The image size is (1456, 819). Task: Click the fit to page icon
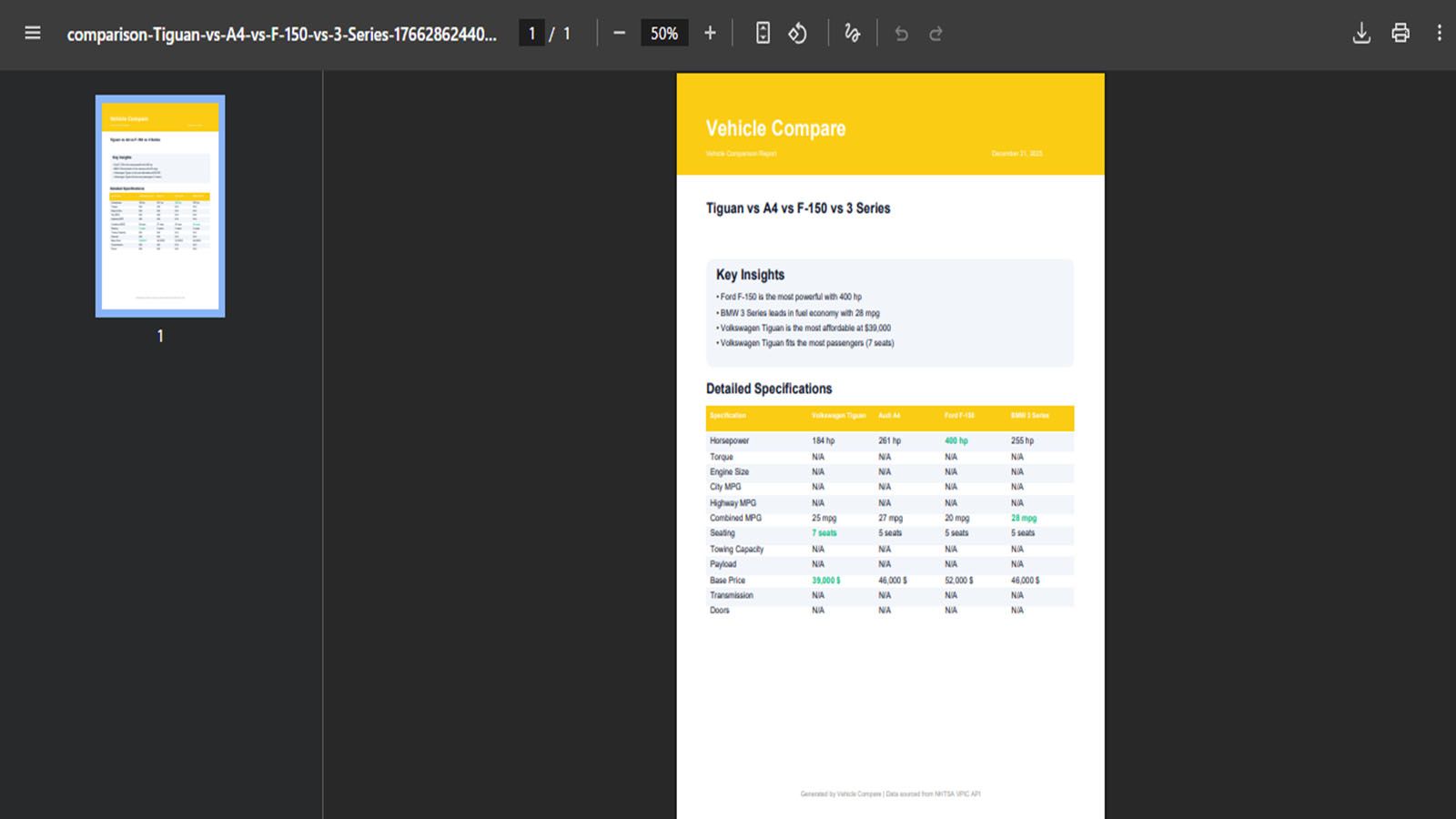pyautogui.click(x=763, y=34)
